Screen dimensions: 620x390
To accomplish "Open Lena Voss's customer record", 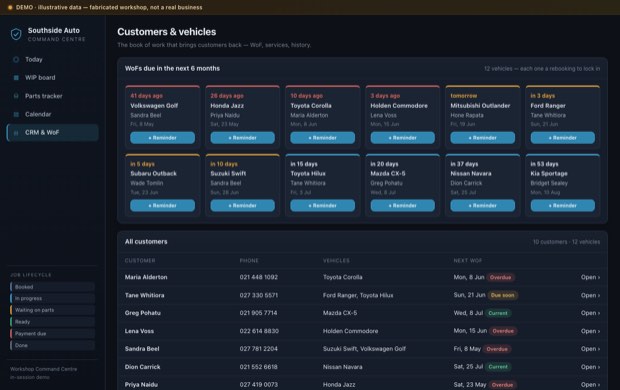I will click(590, 331).
